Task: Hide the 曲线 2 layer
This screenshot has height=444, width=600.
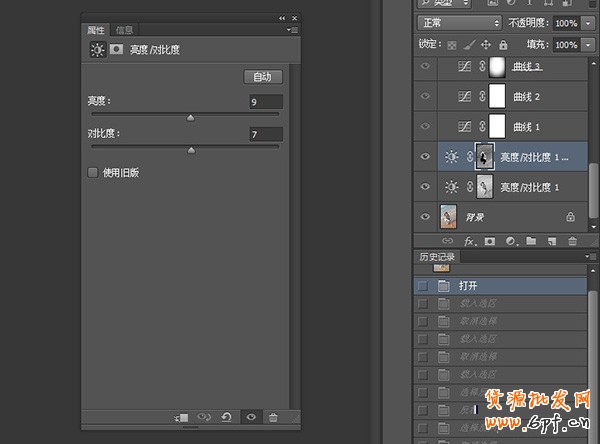Action: pyautogui.click(x=426, y=96)
